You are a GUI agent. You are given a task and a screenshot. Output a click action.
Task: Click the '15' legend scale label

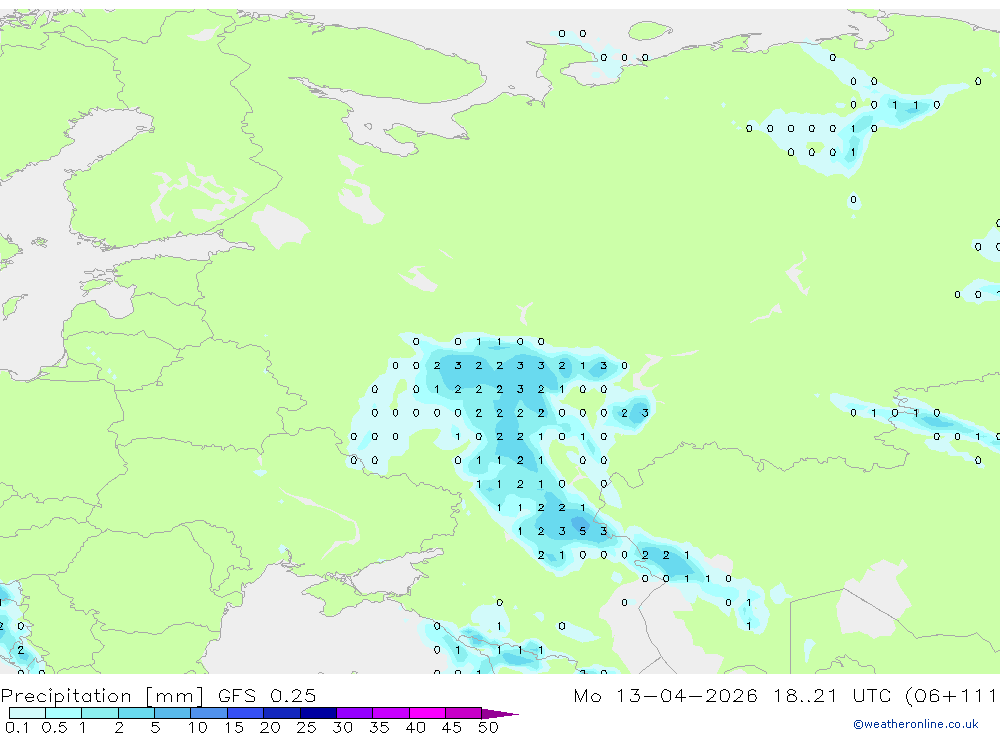[234, 727]
